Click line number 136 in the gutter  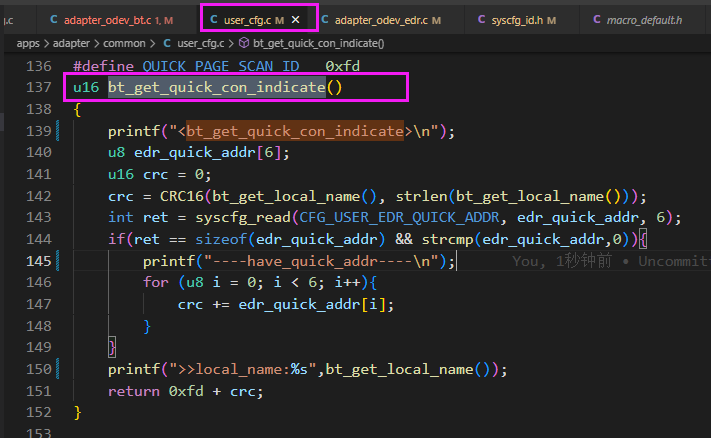[x=39, y=66]
